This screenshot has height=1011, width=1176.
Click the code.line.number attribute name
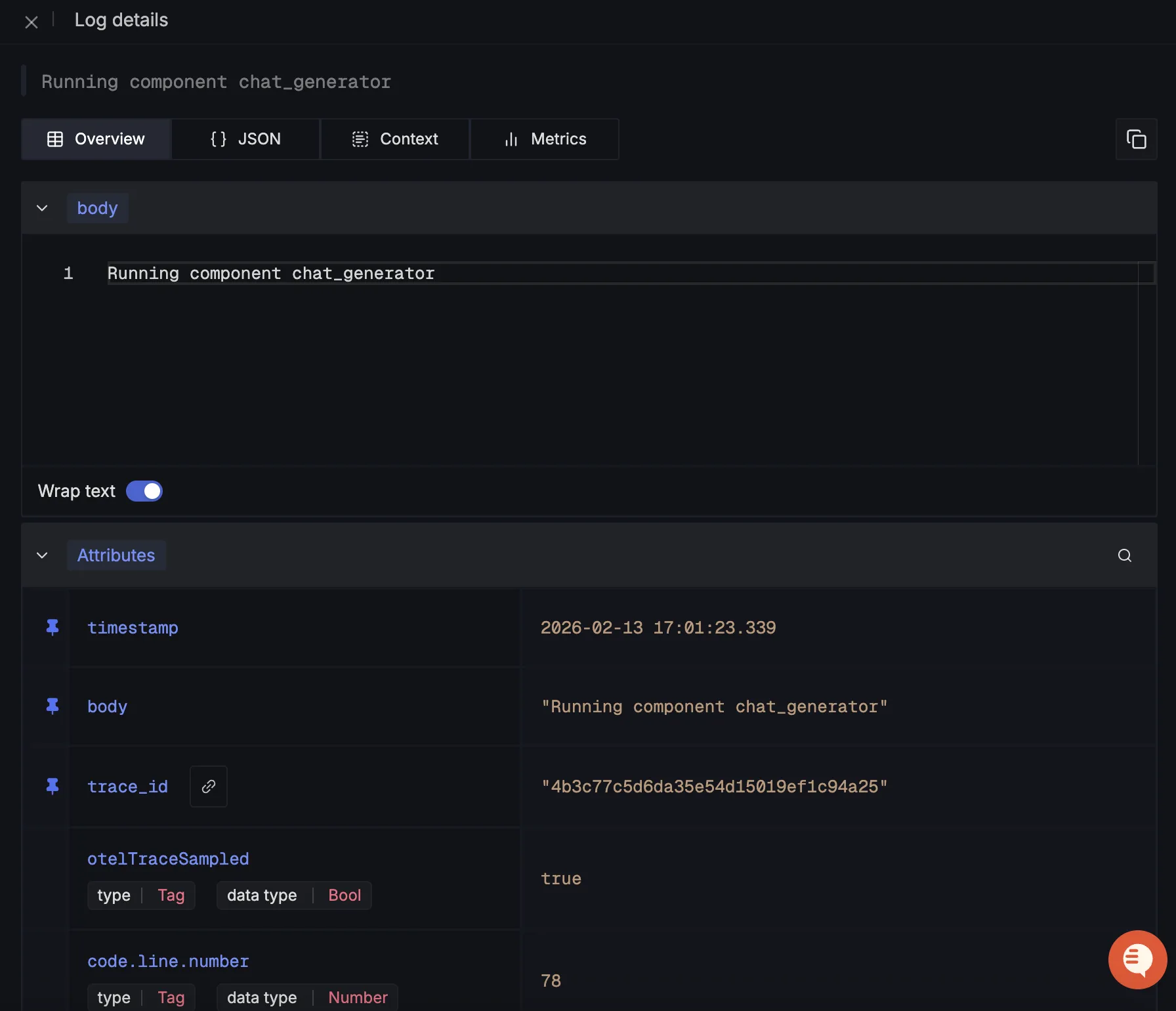pos(168,961)
